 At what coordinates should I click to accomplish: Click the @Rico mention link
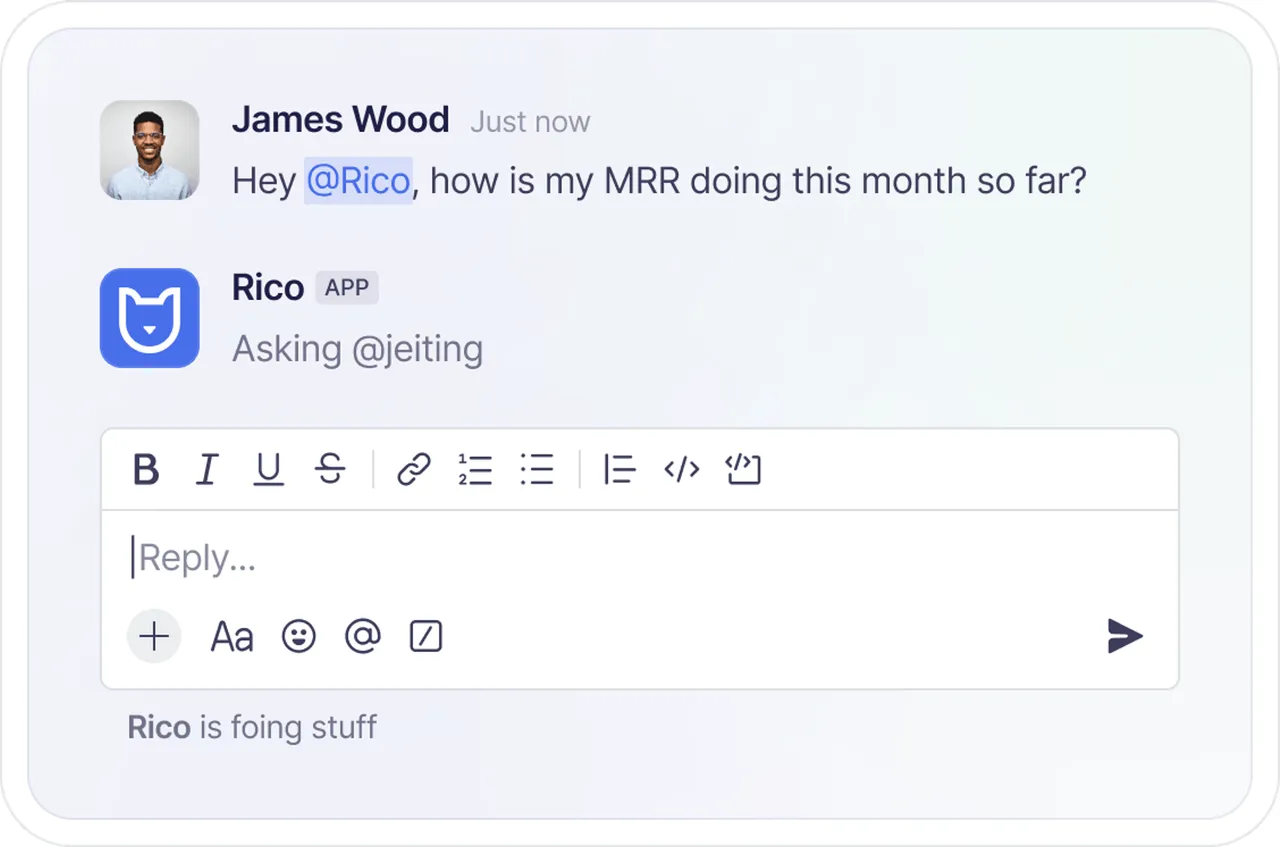[x=358, y=181]
